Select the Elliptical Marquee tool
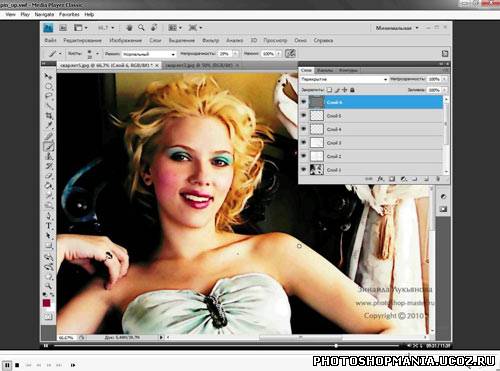The height and width of the screenshot is (371, 500). [x=49, y=86]
